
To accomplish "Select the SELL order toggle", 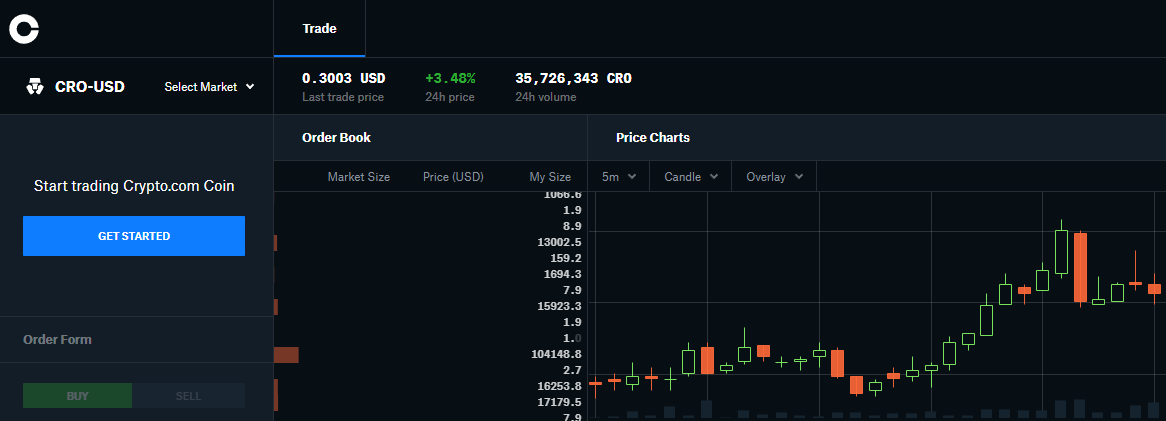I will tap(188, 396).
